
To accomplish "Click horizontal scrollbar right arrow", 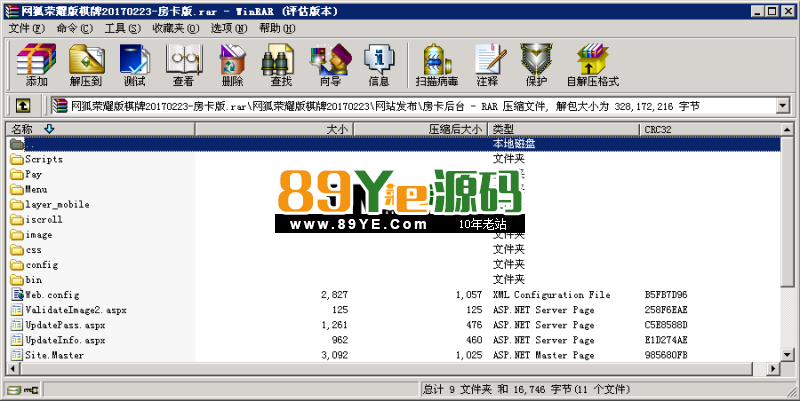I will click(773, 368).
